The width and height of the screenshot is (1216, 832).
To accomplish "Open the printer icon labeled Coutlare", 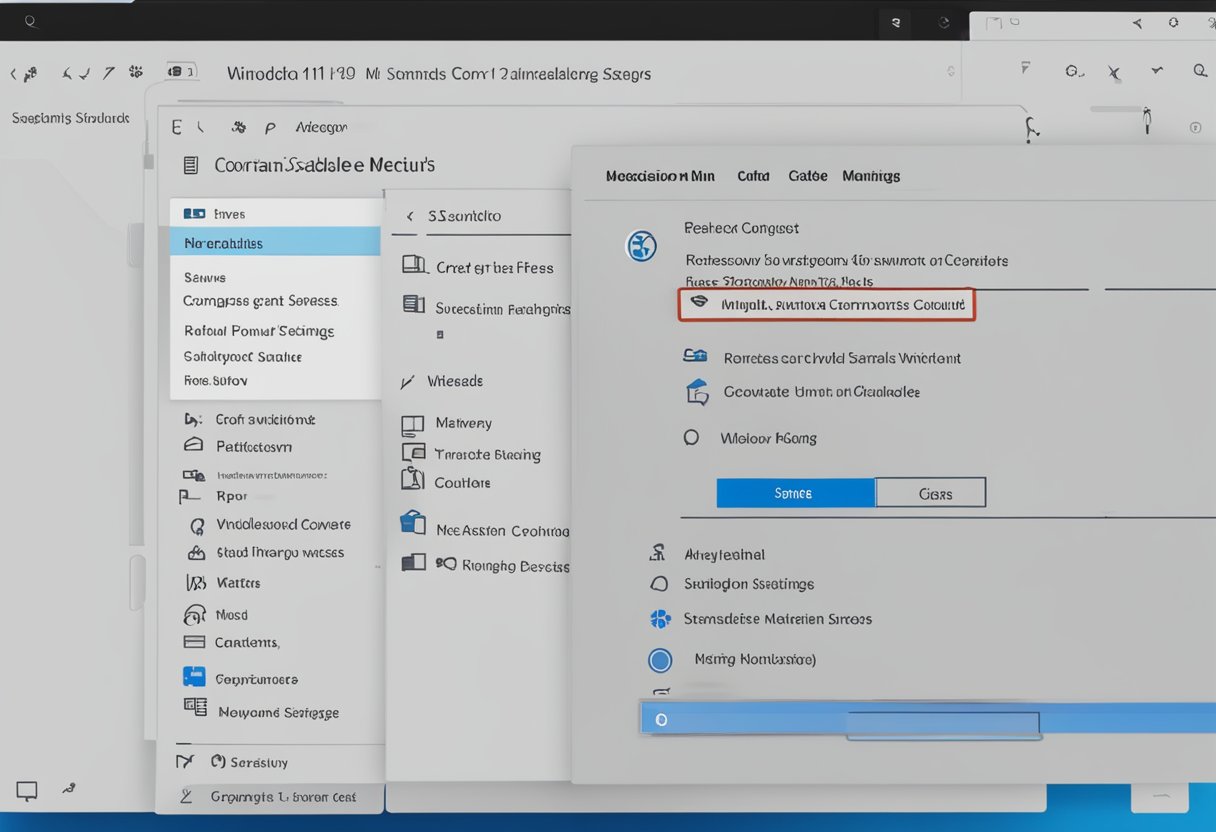I will [413, 481].
